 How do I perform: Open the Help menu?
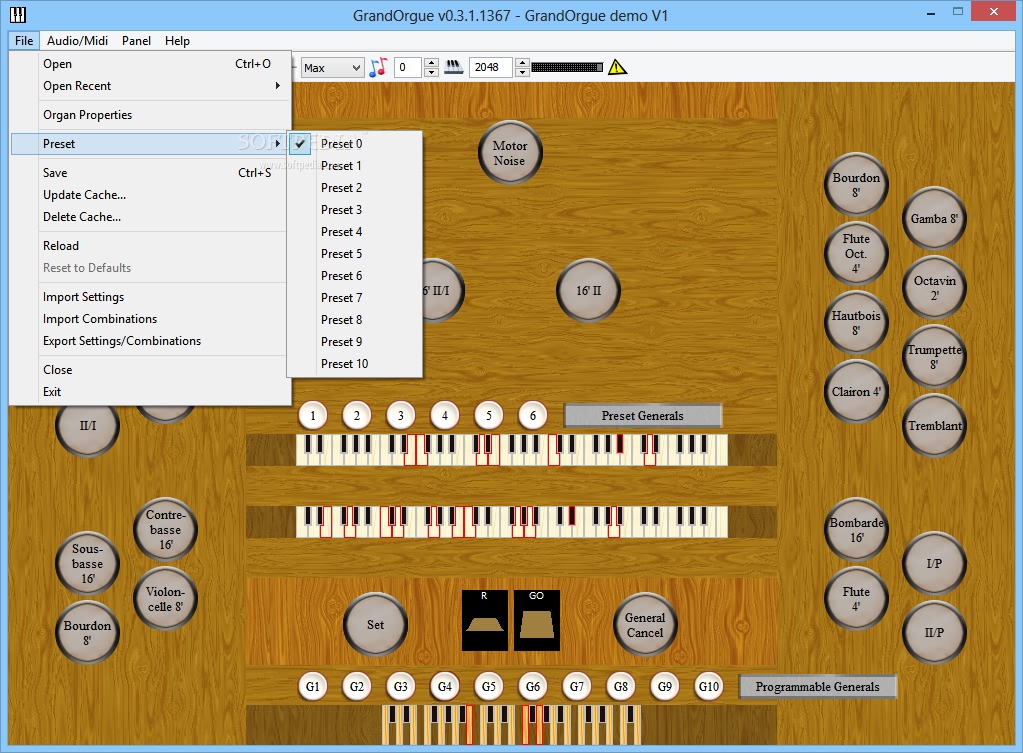[177, 40]
